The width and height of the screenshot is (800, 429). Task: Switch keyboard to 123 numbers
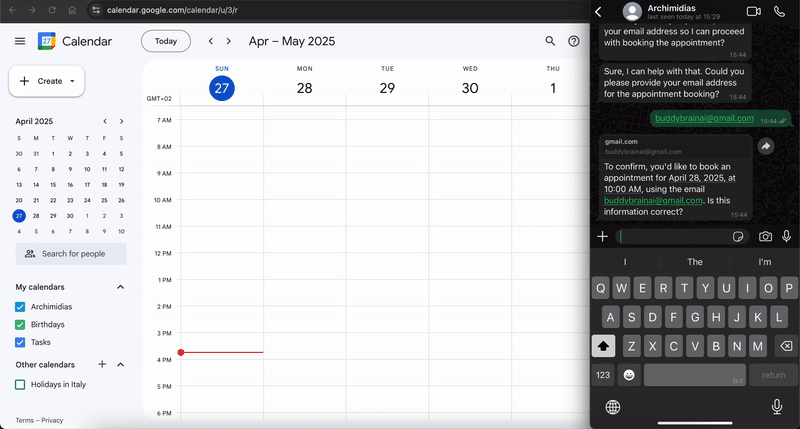click(603, 375)
